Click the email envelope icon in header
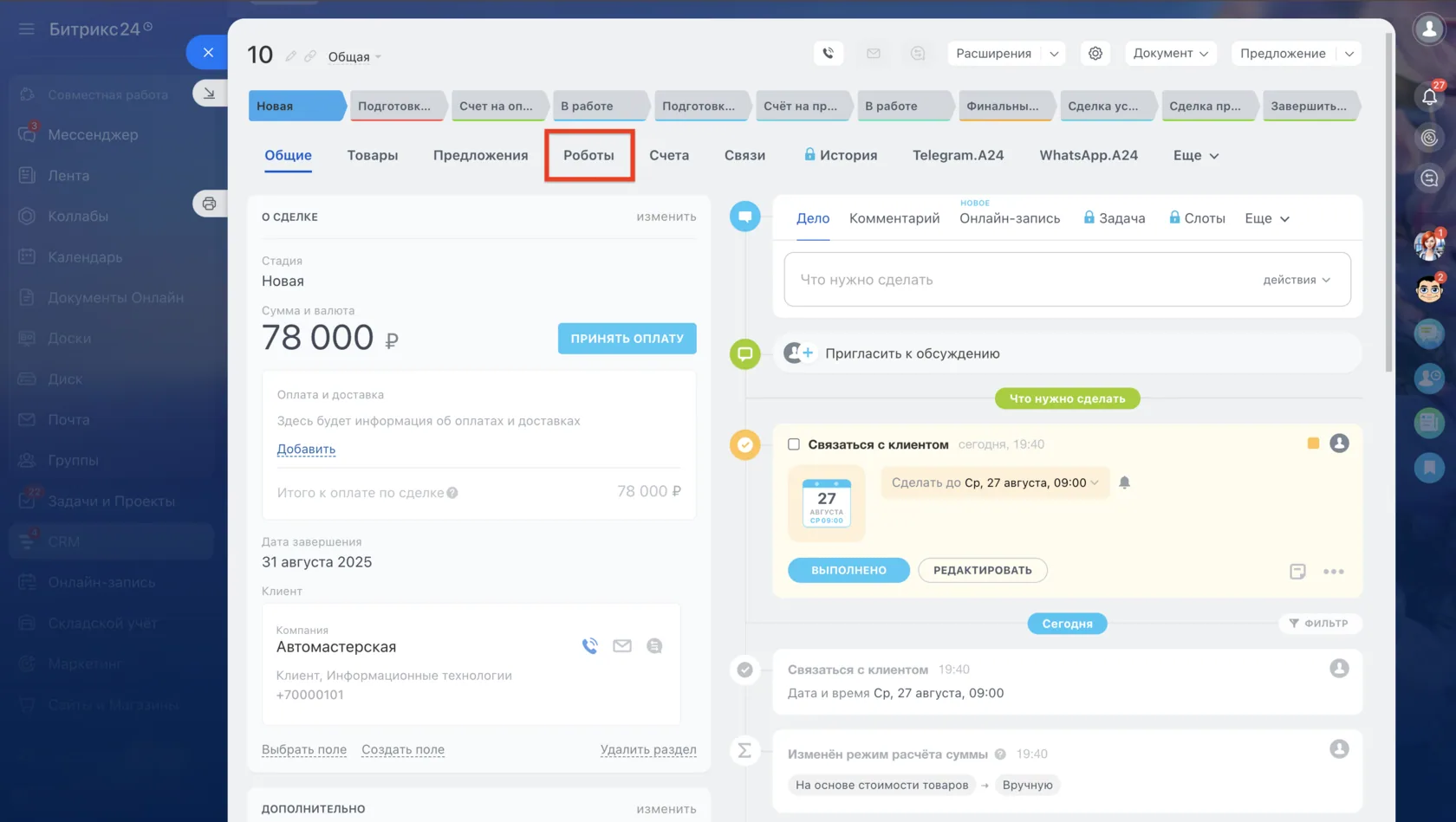 tap(874, 54)
